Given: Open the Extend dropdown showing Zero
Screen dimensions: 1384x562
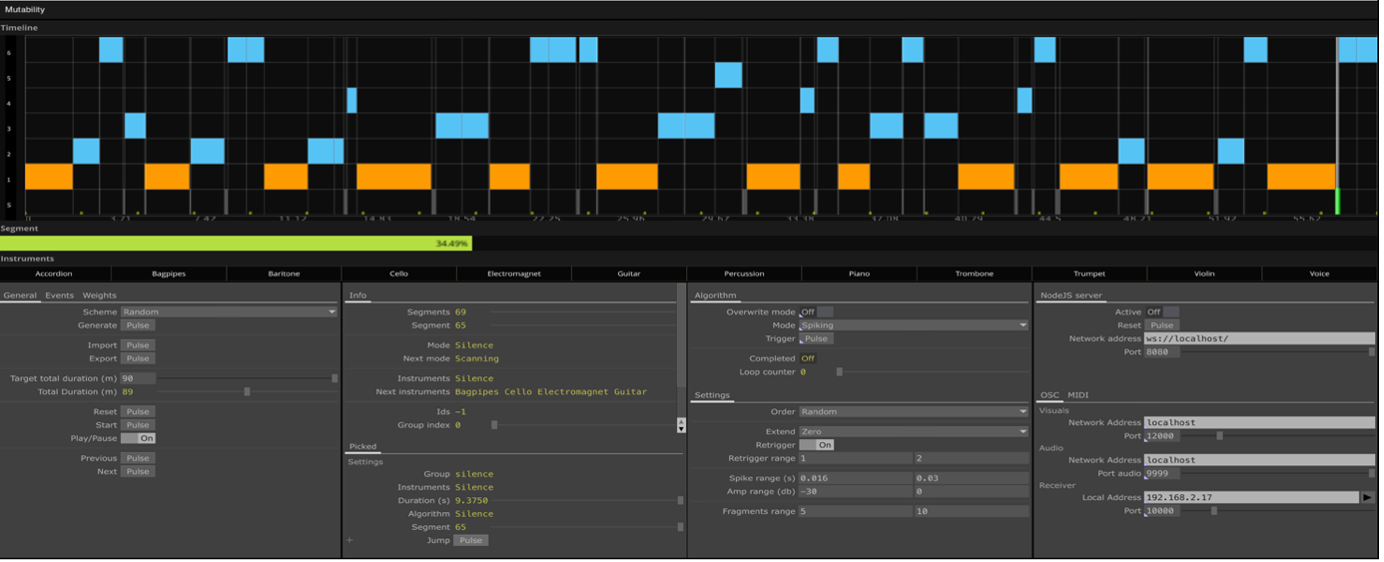Looking at the screenshot, I should tap(913, 432).
